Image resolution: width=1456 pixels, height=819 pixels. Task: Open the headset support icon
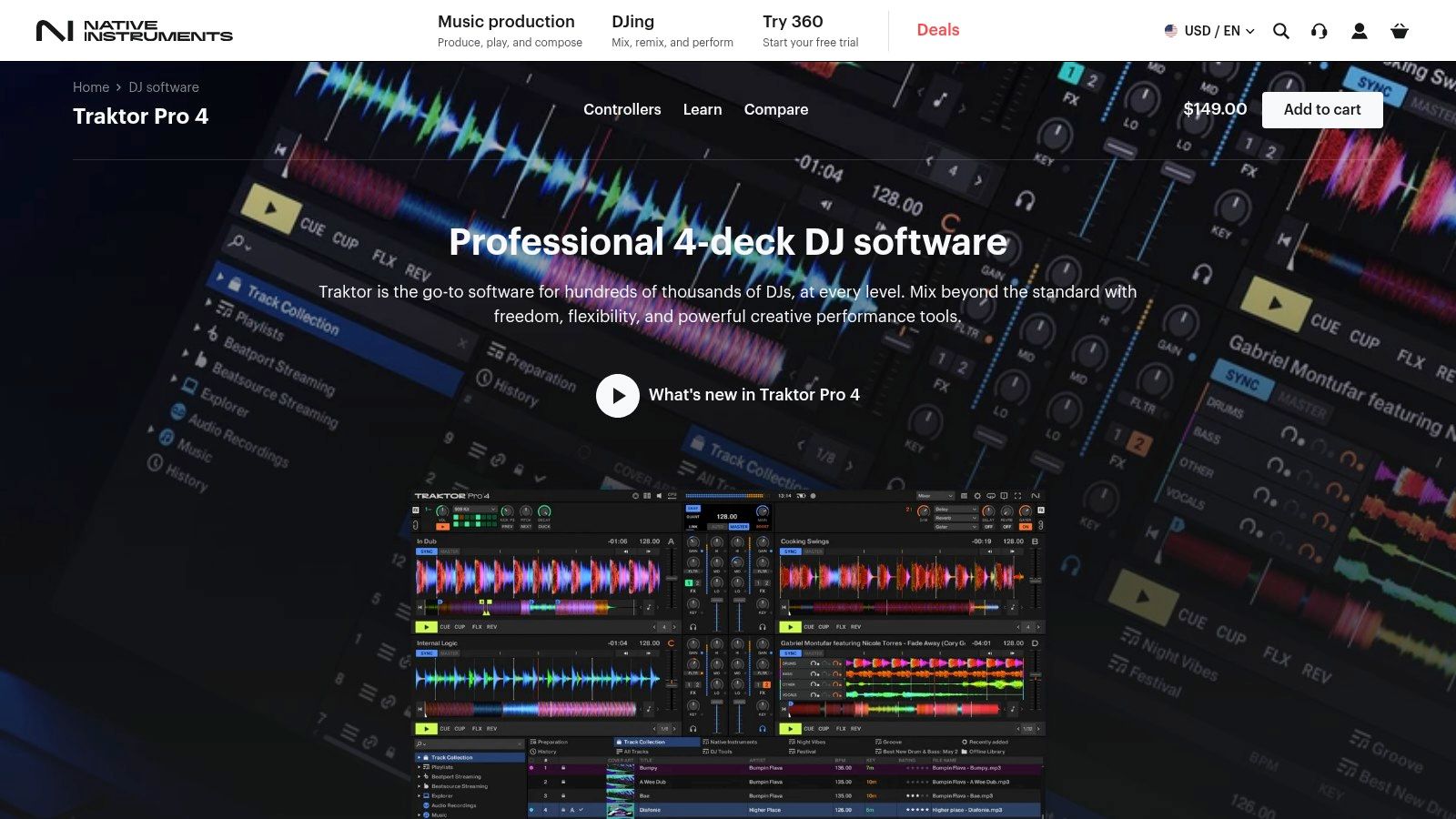tap(1319, 31)
